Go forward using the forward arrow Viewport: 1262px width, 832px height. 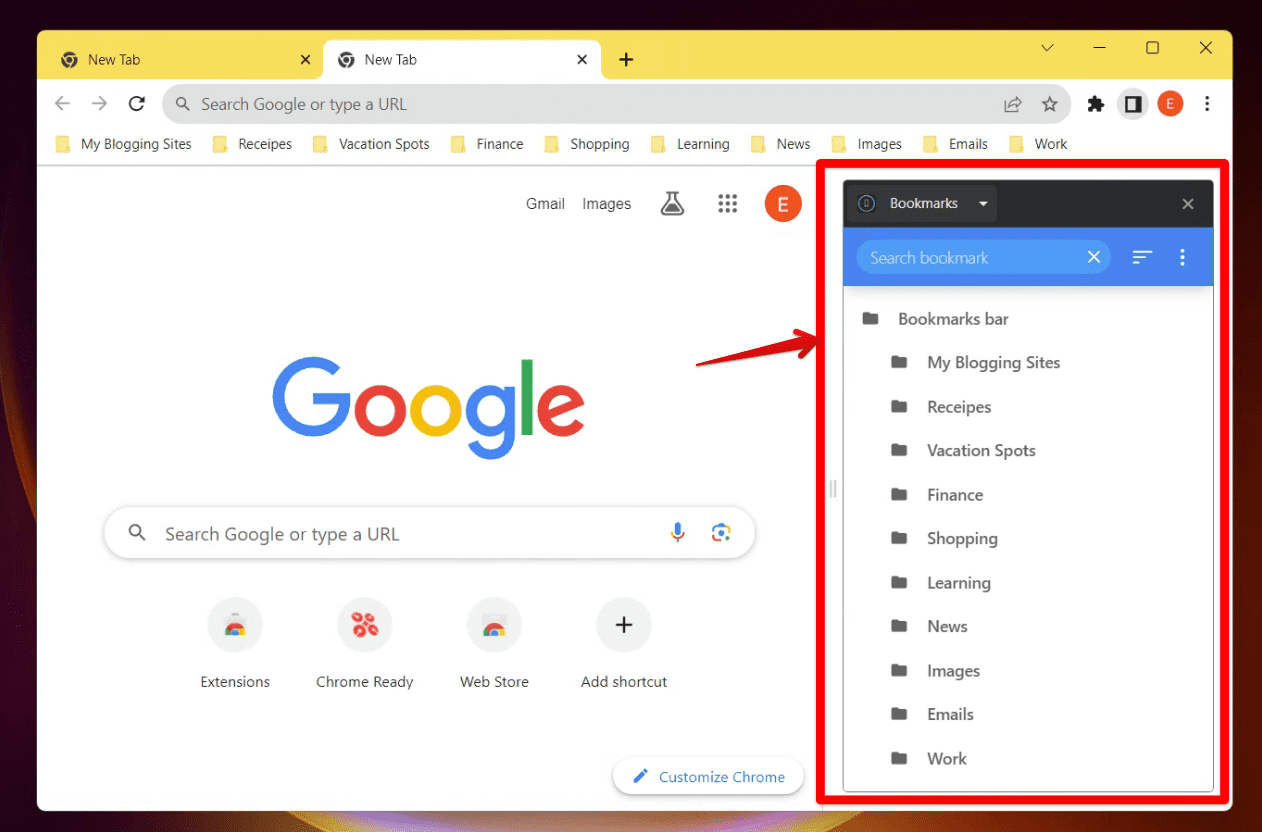[99, 104]
